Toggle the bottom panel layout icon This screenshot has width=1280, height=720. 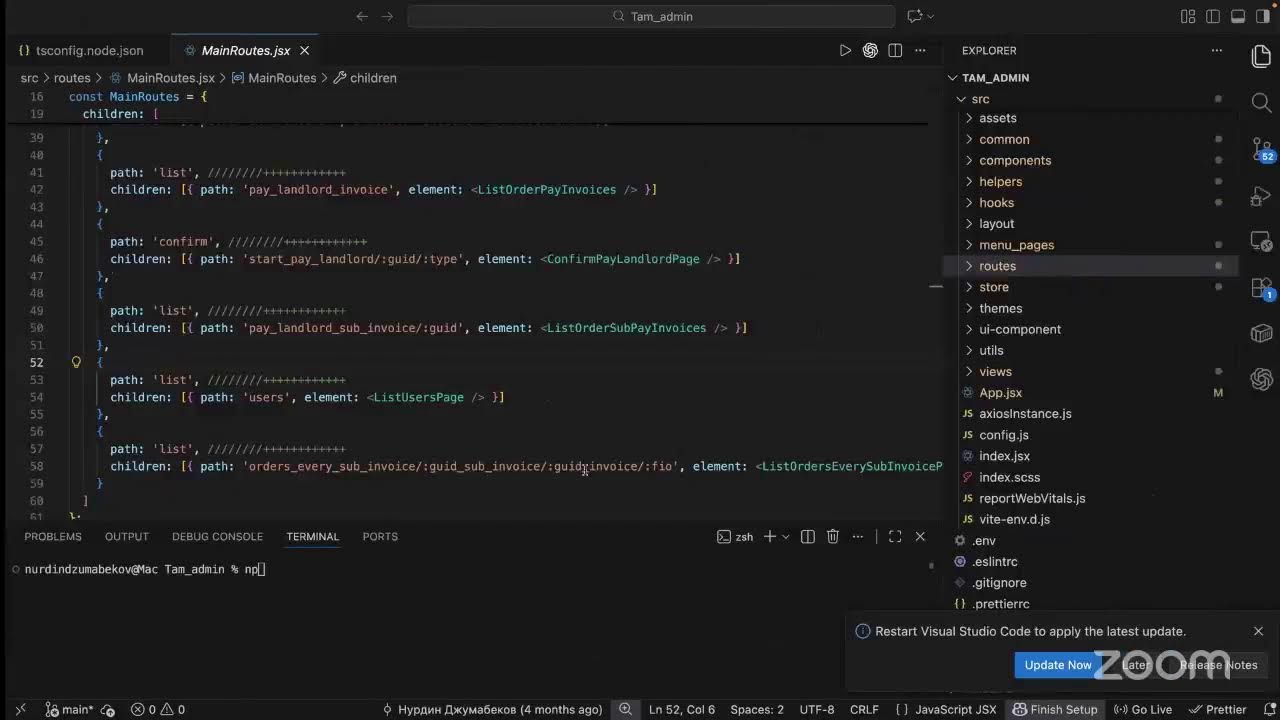click(1238, 16)
